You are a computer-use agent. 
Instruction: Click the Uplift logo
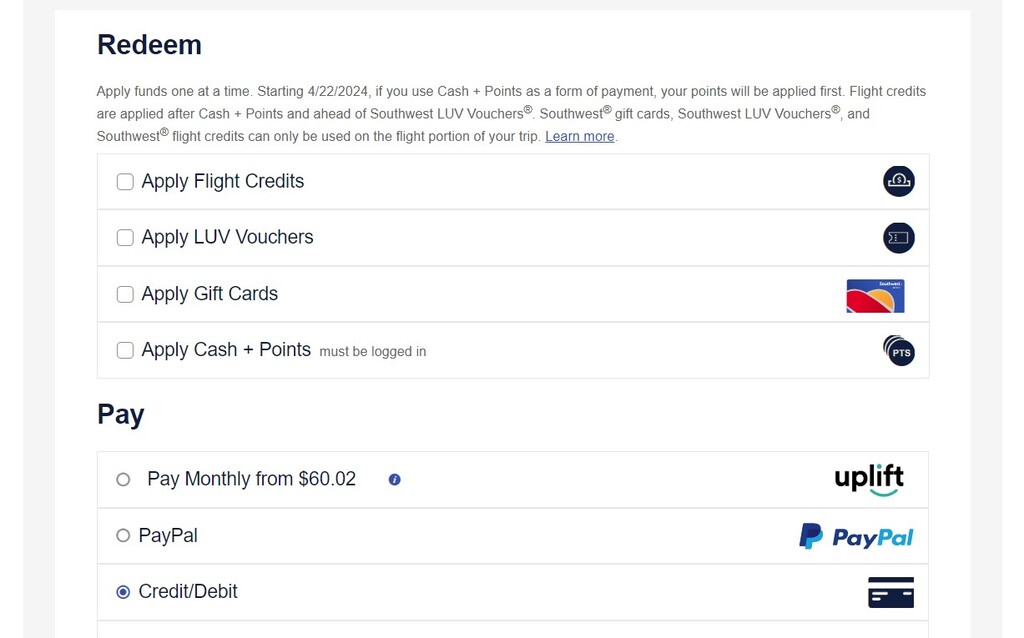point(869,480)
